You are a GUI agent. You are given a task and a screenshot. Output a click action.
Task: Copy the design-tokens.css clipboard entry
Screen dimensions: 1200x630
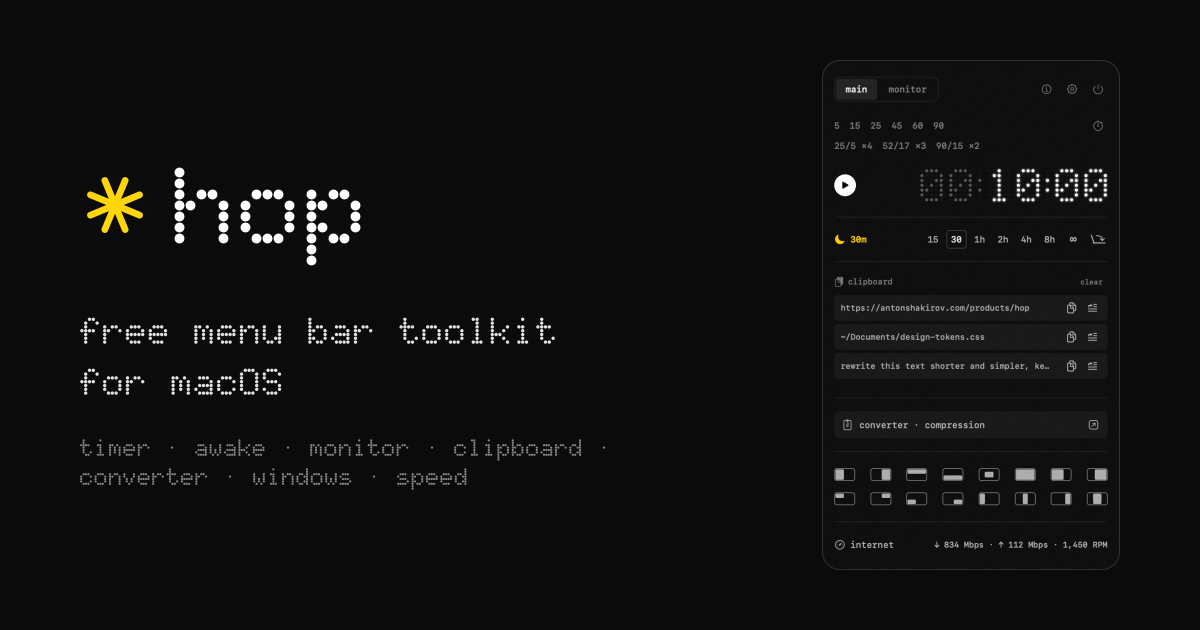pos(1071,337)
